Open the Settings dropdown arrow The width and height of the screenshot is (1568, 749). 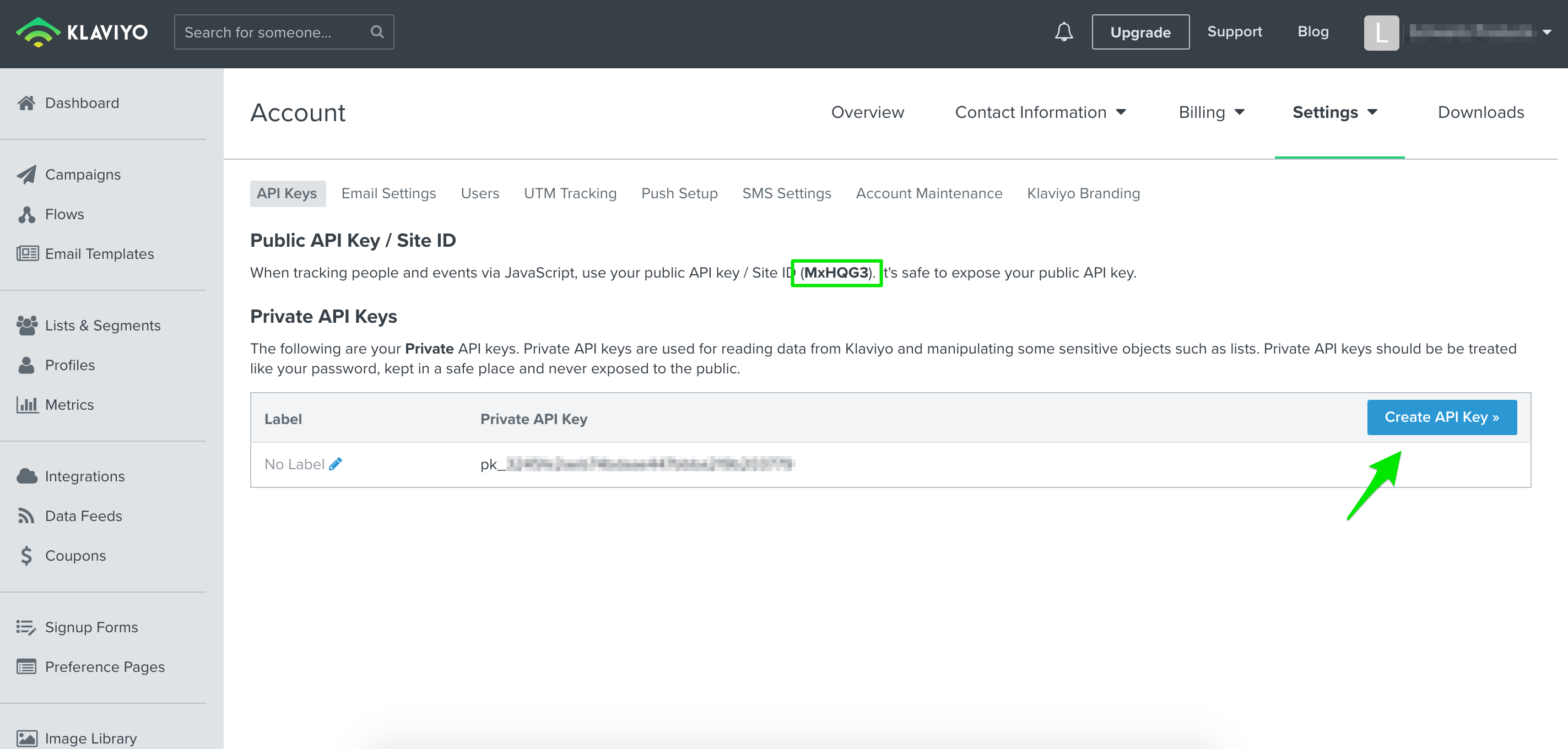1372,112
